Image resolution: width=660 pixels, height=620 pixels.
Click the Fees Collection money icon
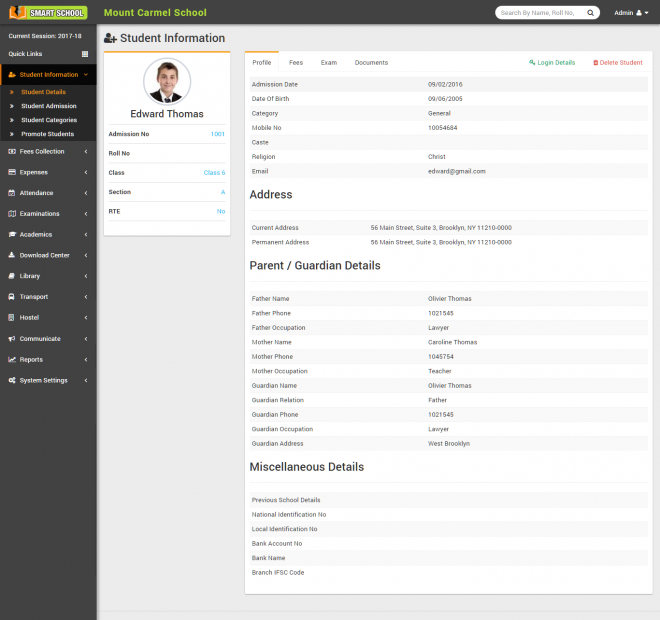point(12,152)
